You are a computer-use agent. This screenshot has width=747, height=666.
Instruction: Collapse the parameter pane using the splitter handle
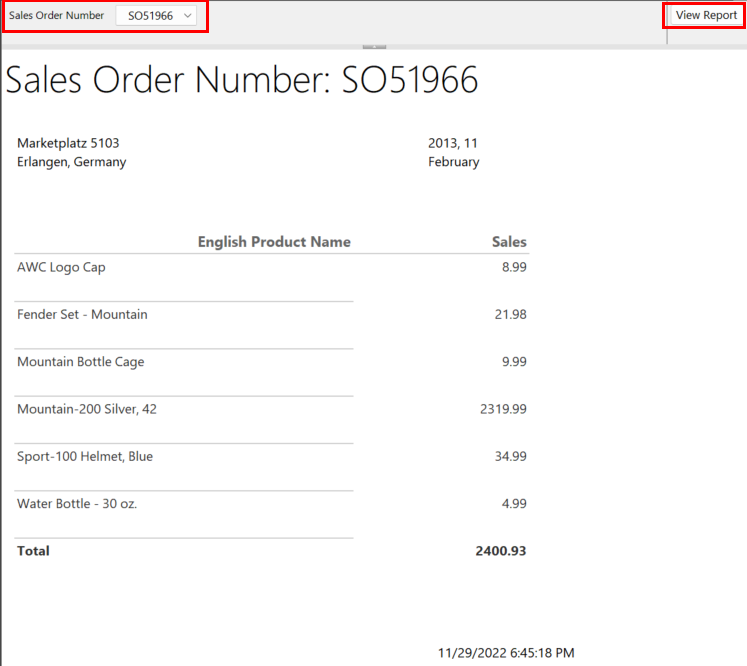coord(373,46)
